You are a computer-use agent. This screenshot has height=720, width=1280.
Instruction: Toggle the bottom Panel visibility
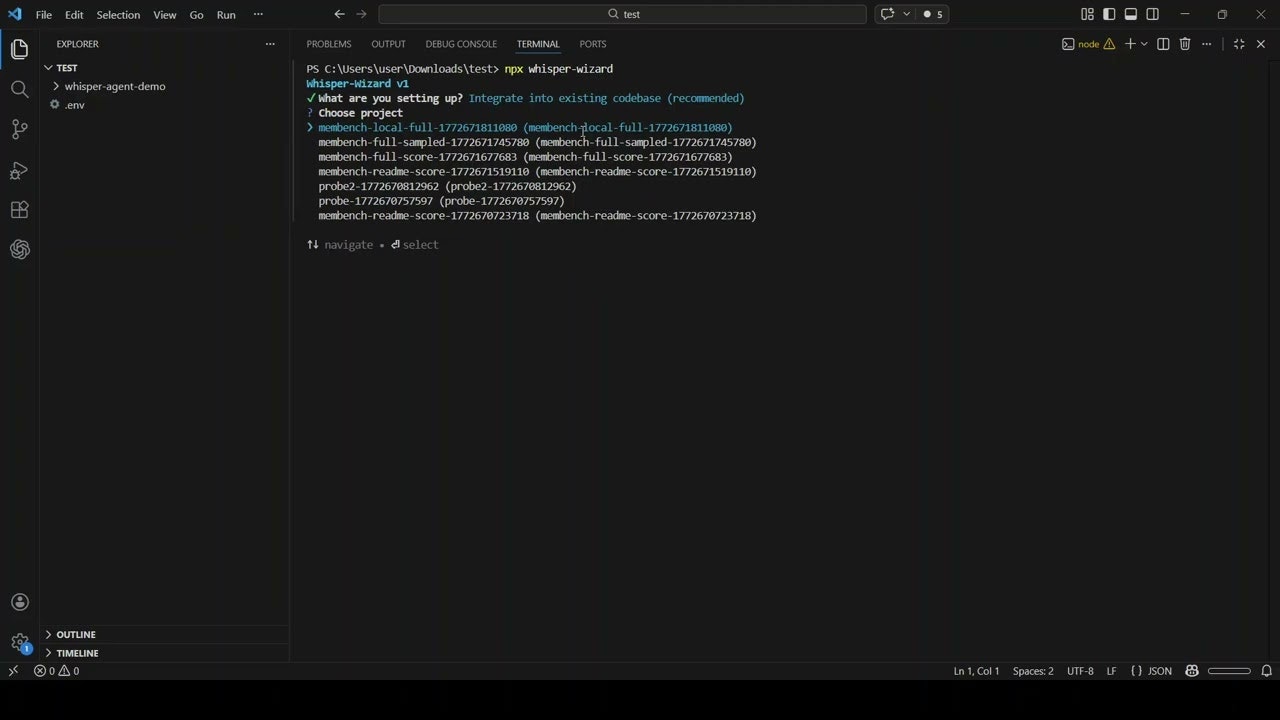[1131, 14]
